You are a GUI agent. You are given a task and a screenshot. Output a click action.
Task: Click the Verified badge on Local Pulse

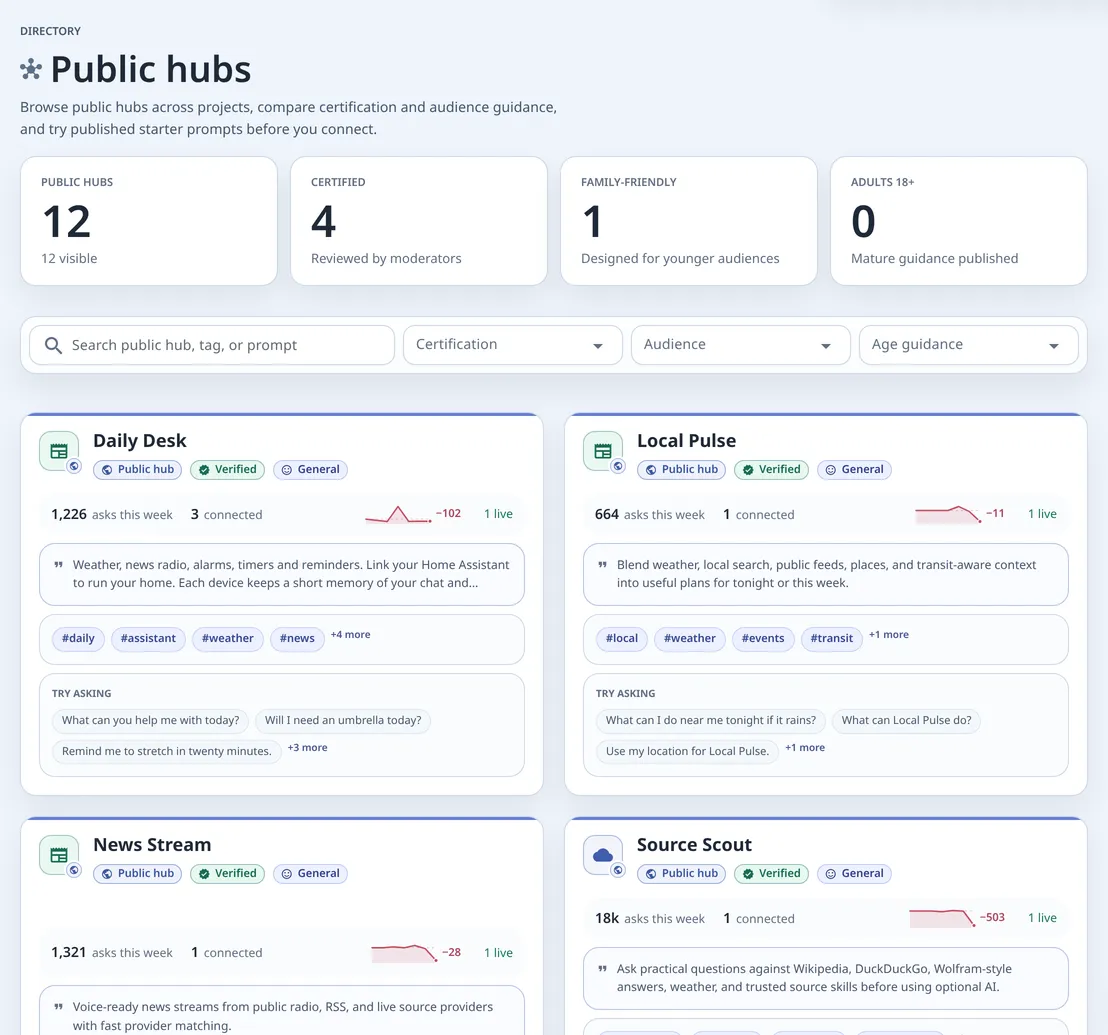tap(771, 470)
